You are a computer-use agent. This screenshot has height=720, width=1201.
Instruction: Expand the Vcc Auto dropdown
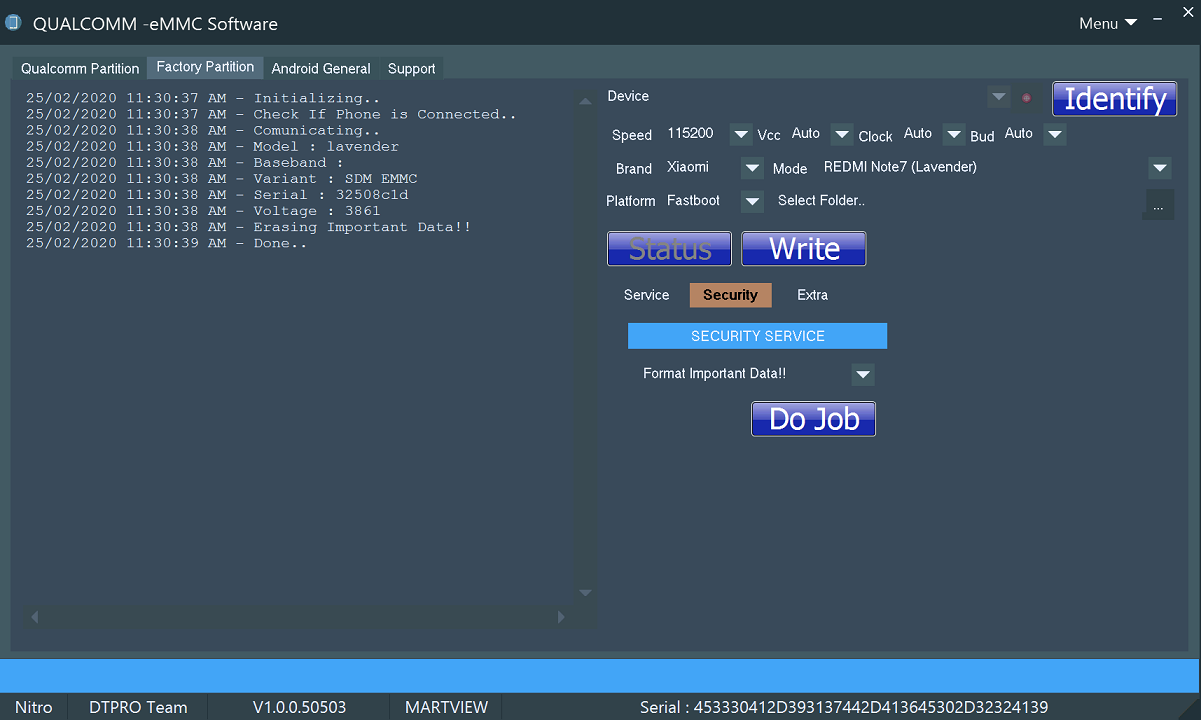click(842, 134)
